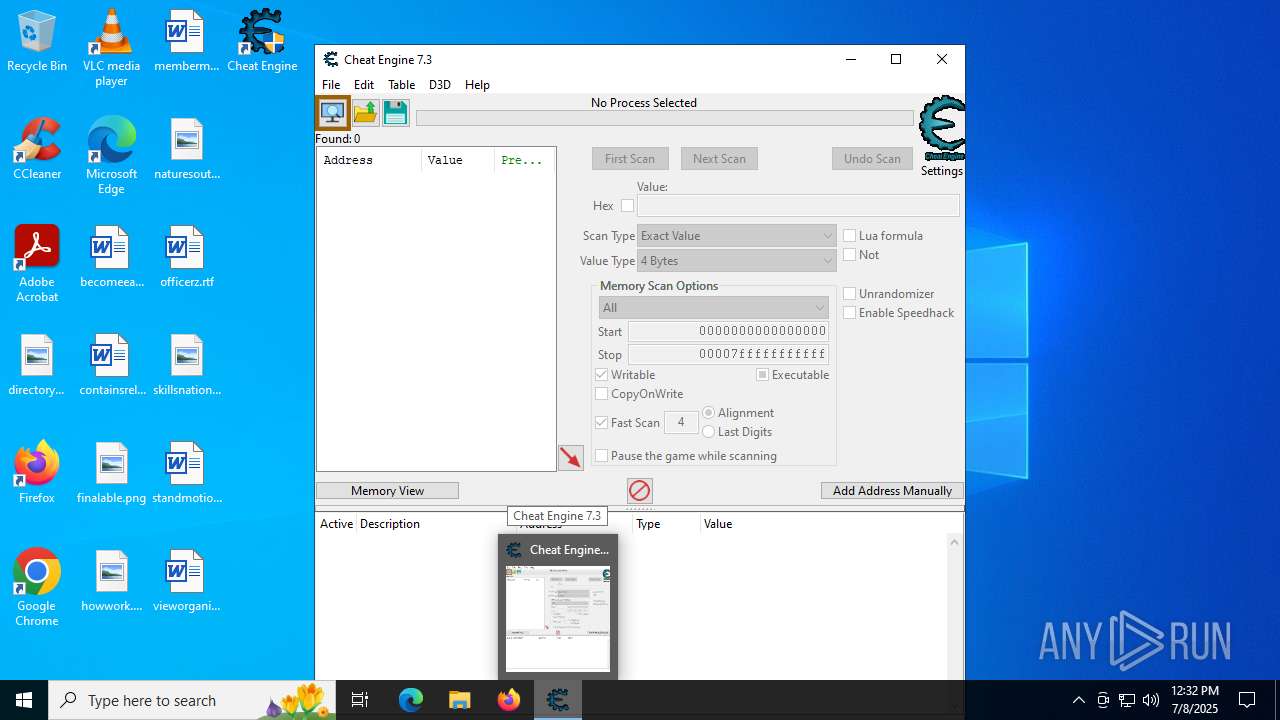The width and height of the screenshot is (1280, 720).
Task: Select the finalable.png file icon
Action: pos(111,473)
